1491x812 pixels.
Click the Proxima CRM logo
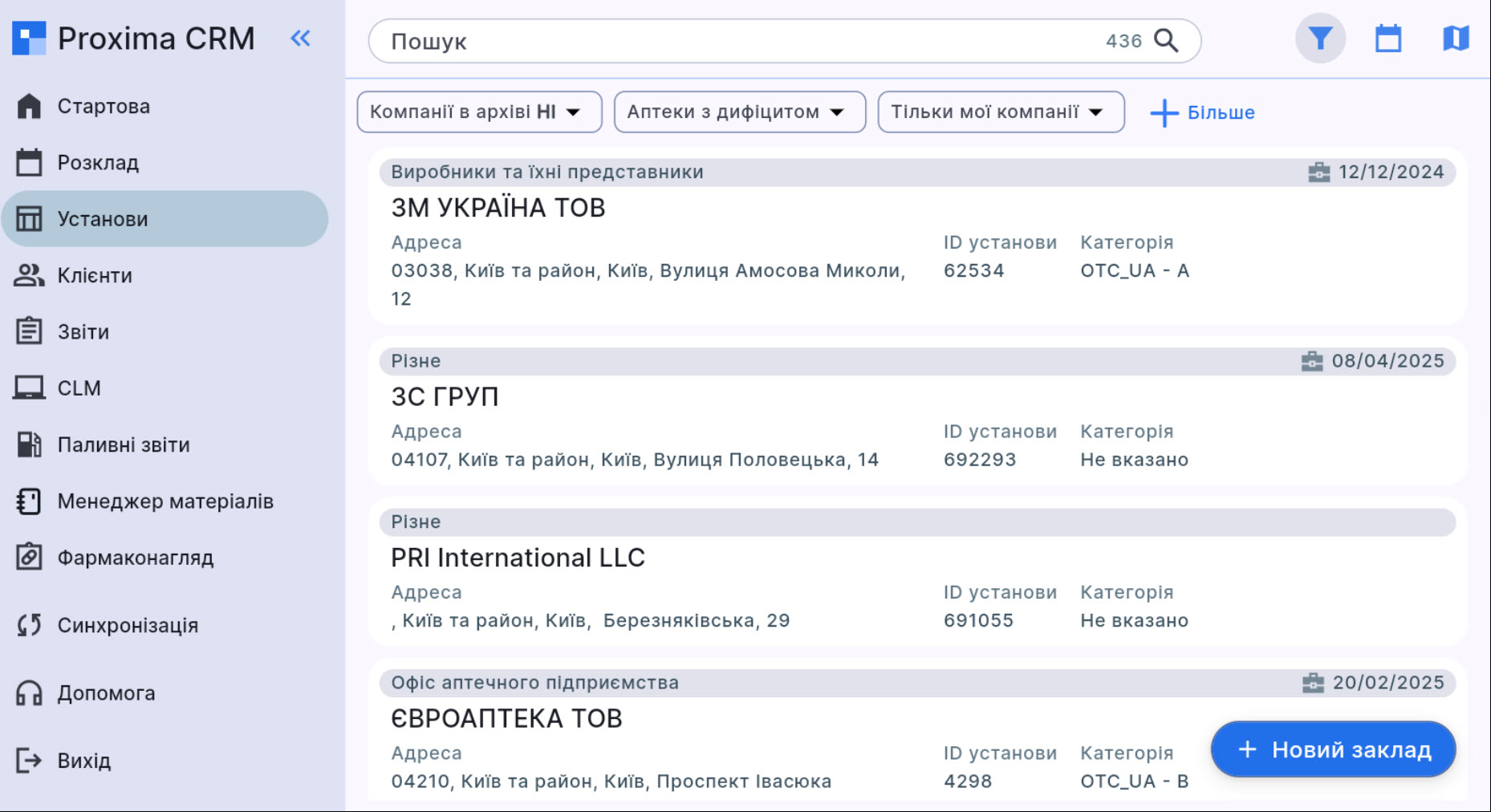pos(30,39)
